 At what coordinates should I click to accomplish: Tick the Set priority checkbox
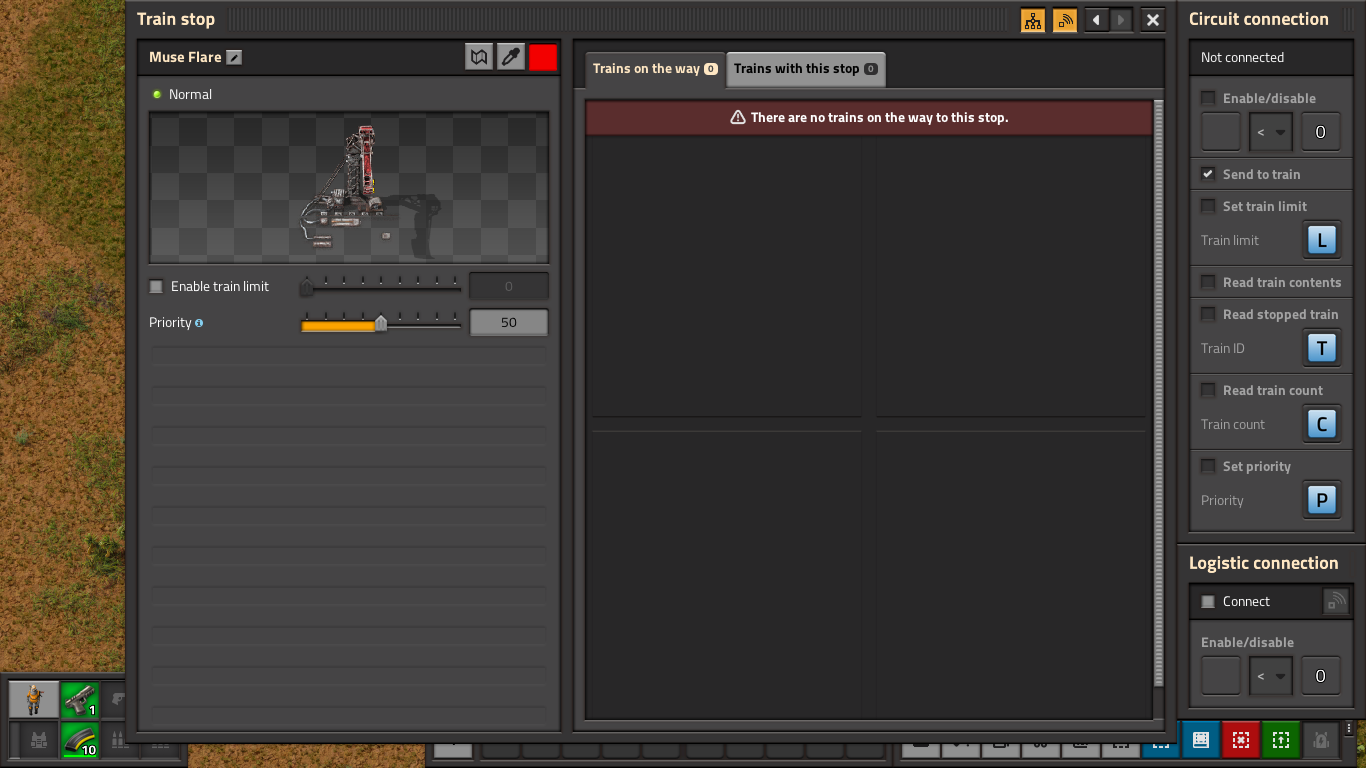coord(1208,466)
